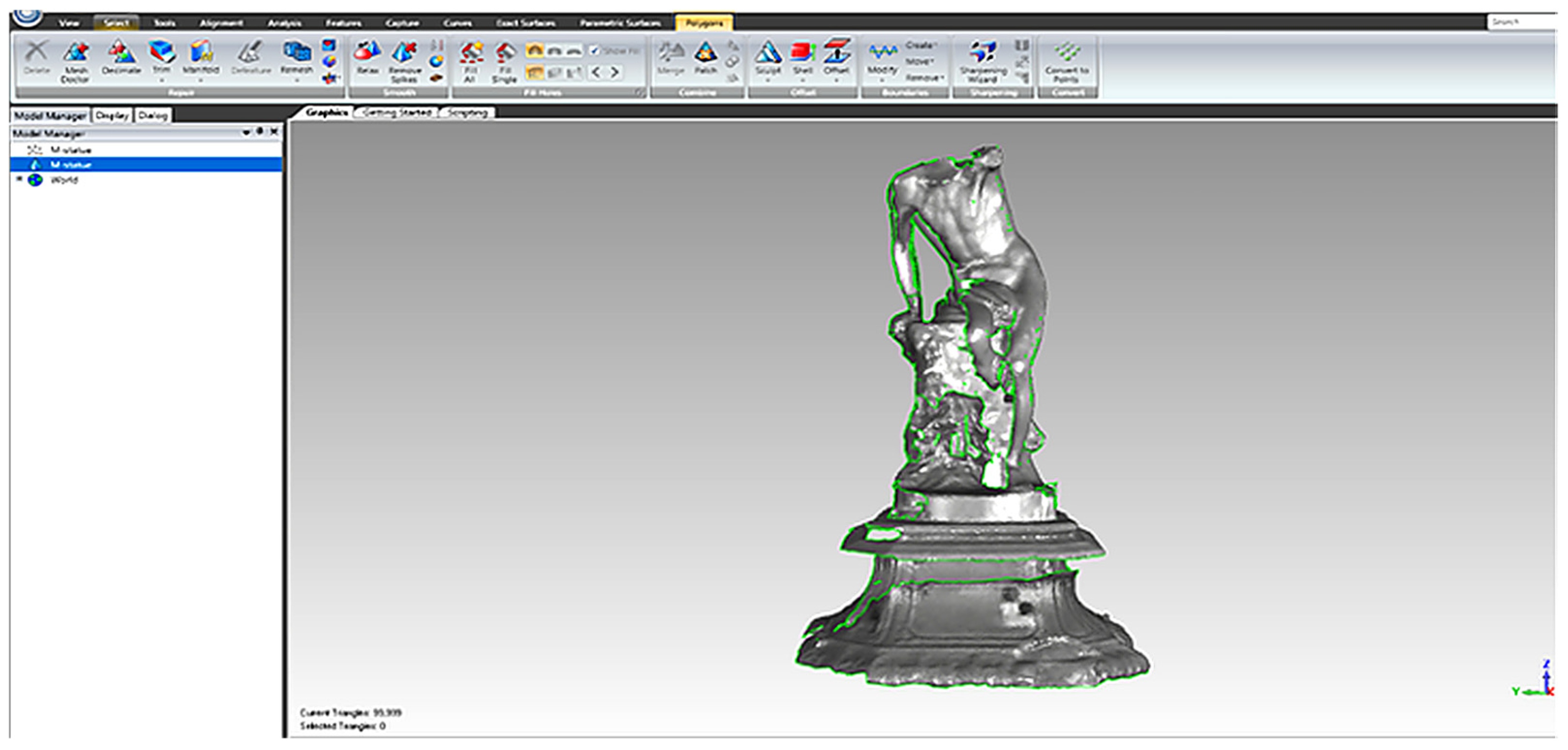This screenshot has height=750, width=1568.
Task: Toggle the Show Fill checkbox
Action: pyautogui.click(x=595, y=50)
